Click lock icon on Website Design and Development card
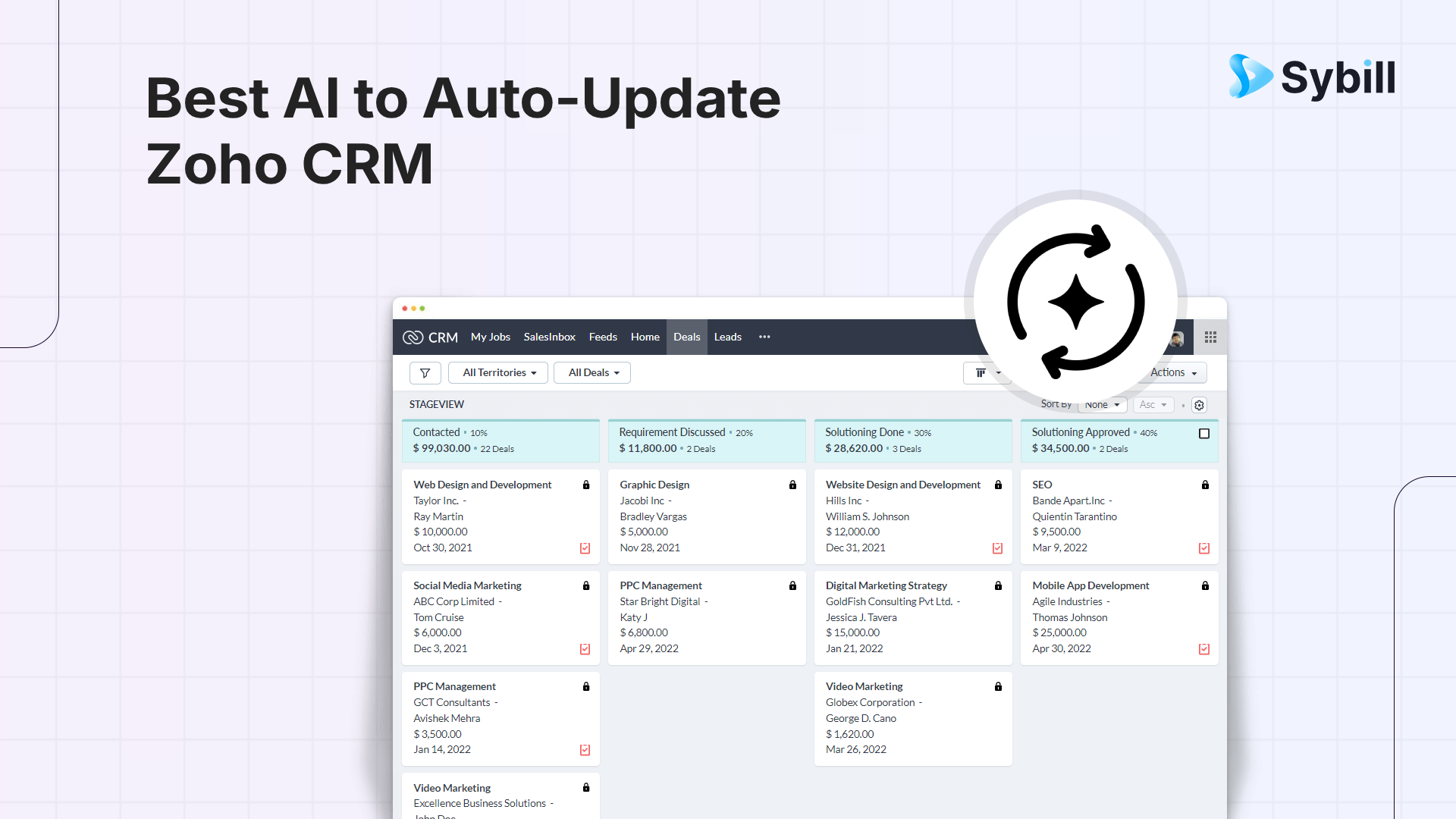Image resolution: width=1456 pixels, height=819 pixels. (x=998, y=485)
